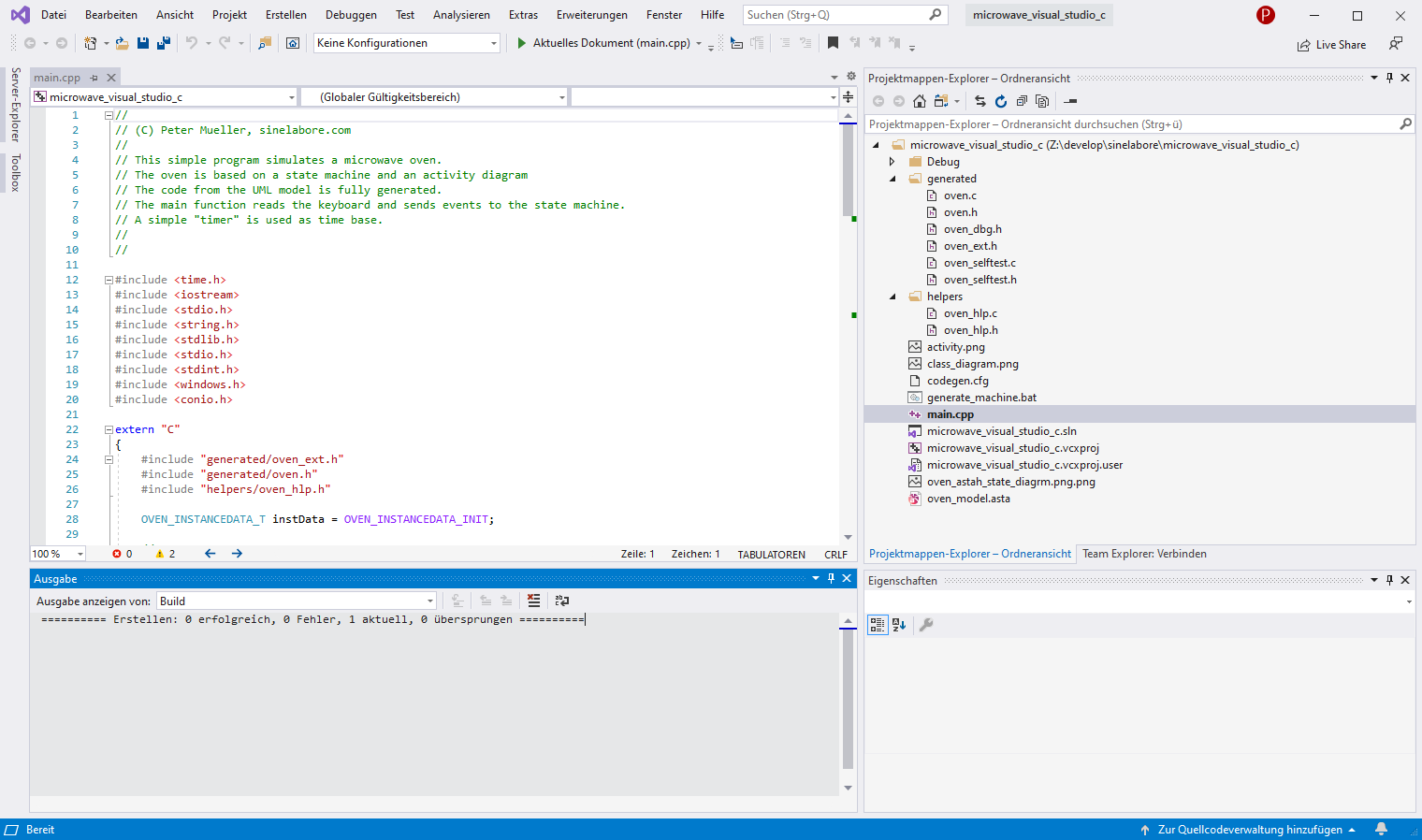This screenshot has height=840, width=1422.
Task: Refresh the Projektmappen-Explorer folder view
Action: point(1001,101)
